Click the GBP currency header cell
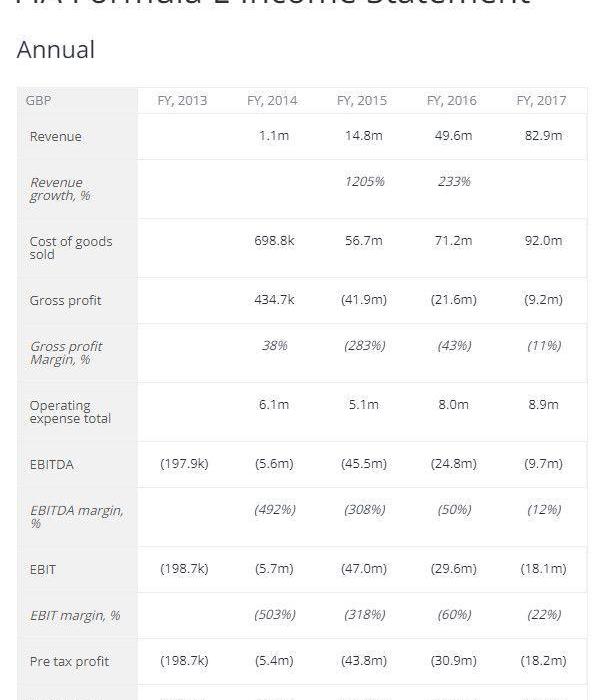The height and width of the screenshot is (700, 595). click(x=38, y=100)
